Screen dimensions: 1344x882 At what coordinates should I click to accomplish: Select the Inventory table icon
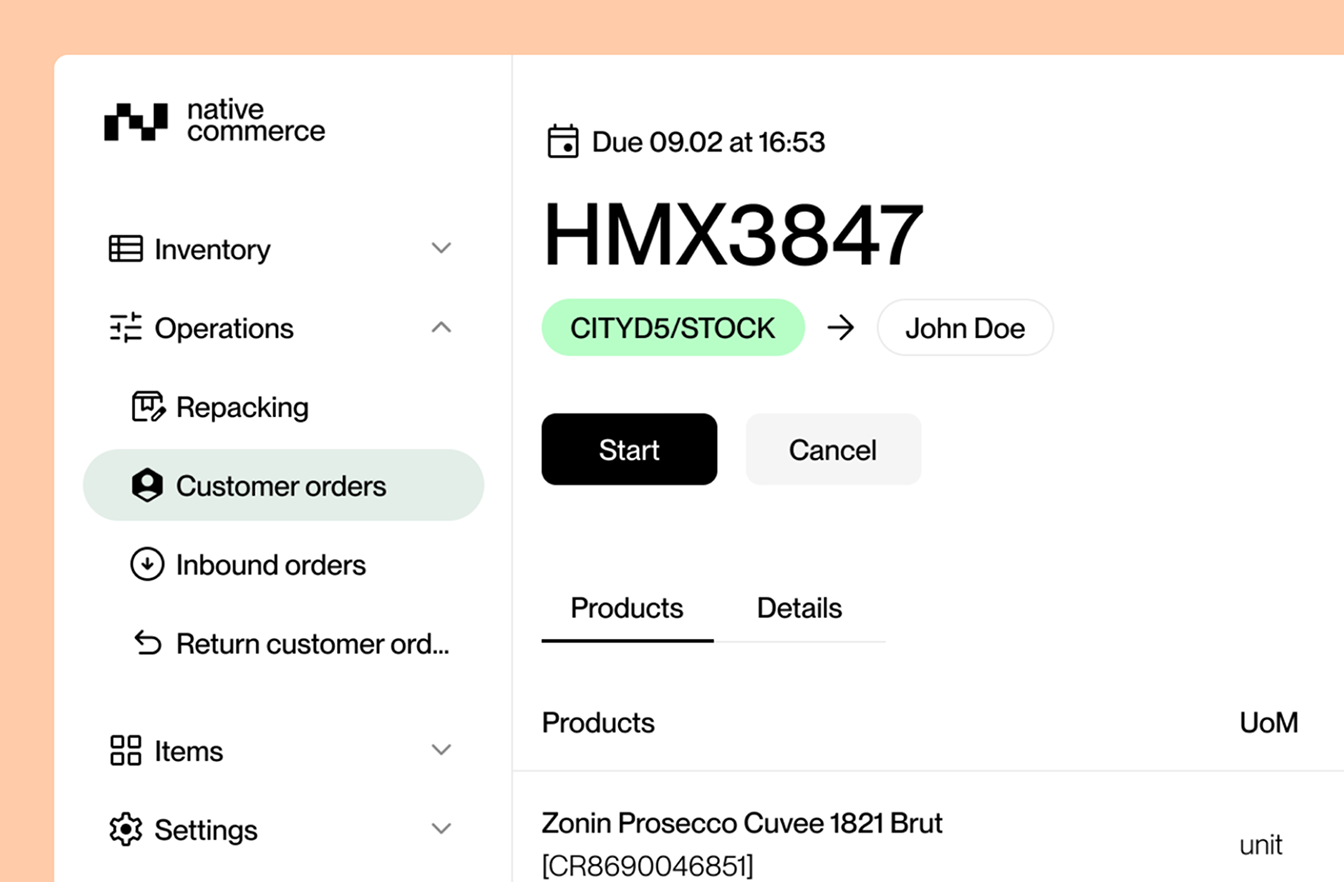pos(126,249)
